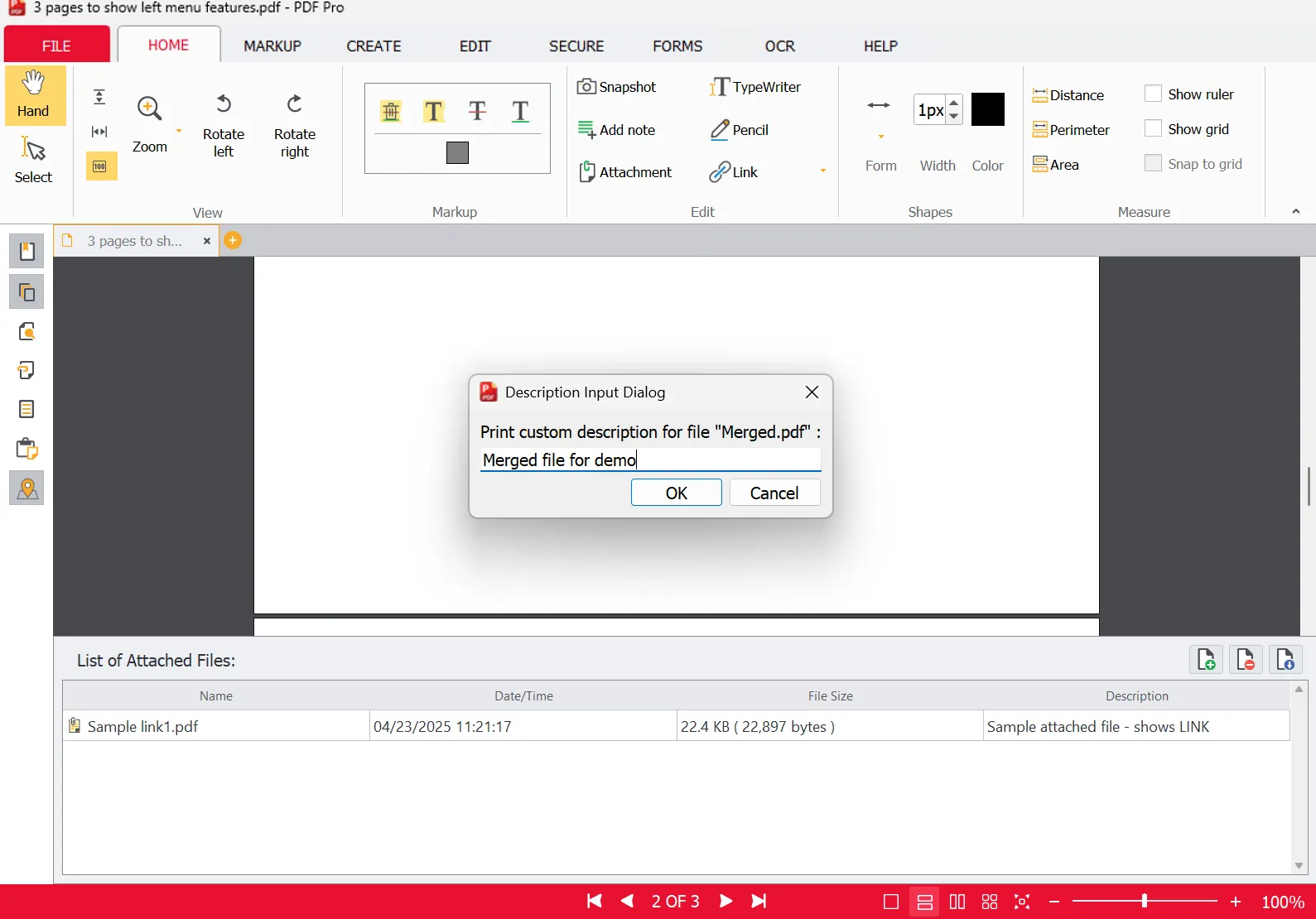Open a new document tab
The height and width of the screenshot is (919, 1316).
point(234,240)
